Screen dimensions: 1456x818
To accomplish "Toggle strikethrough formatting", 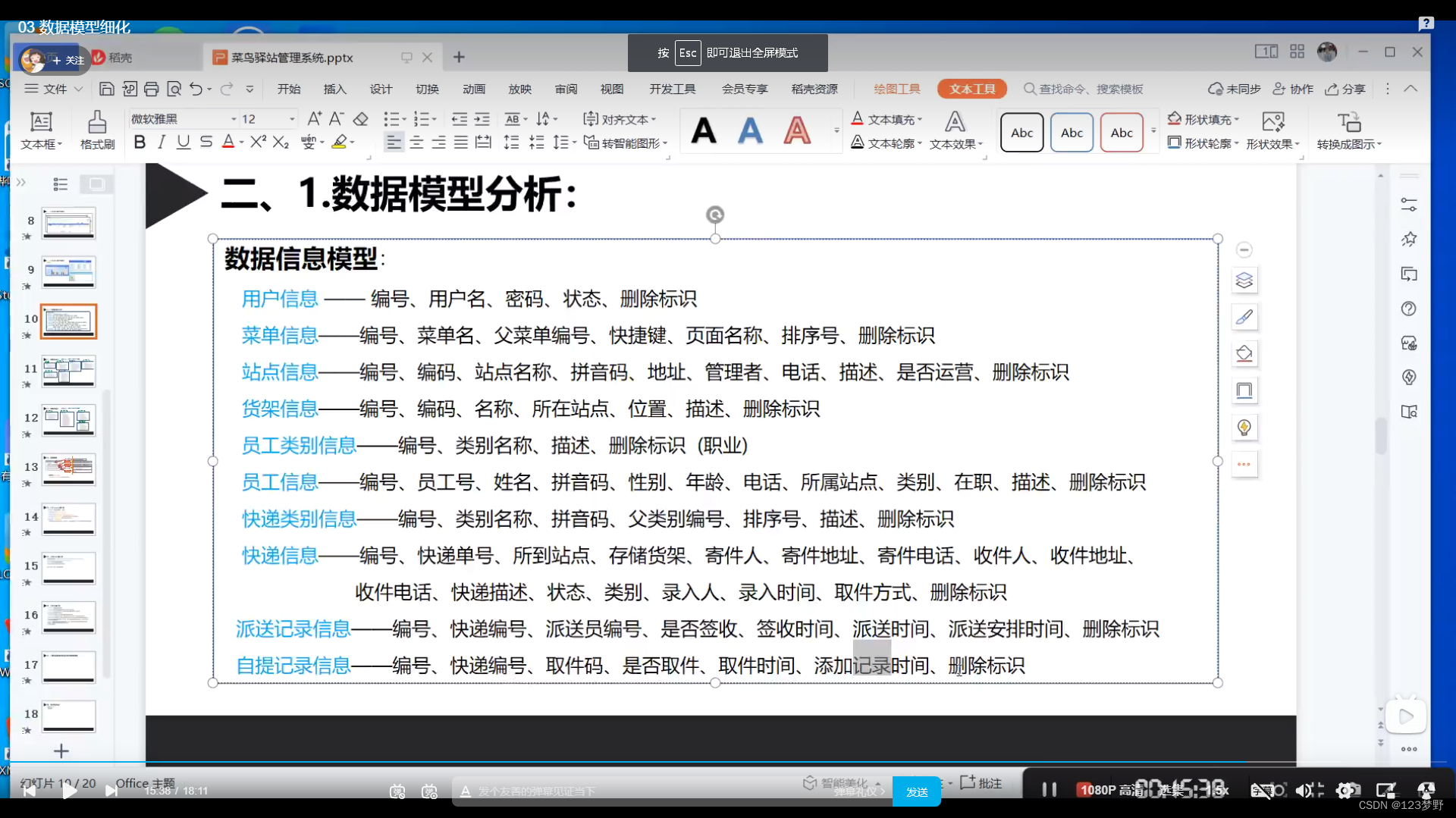I will [x=206, y=142].
